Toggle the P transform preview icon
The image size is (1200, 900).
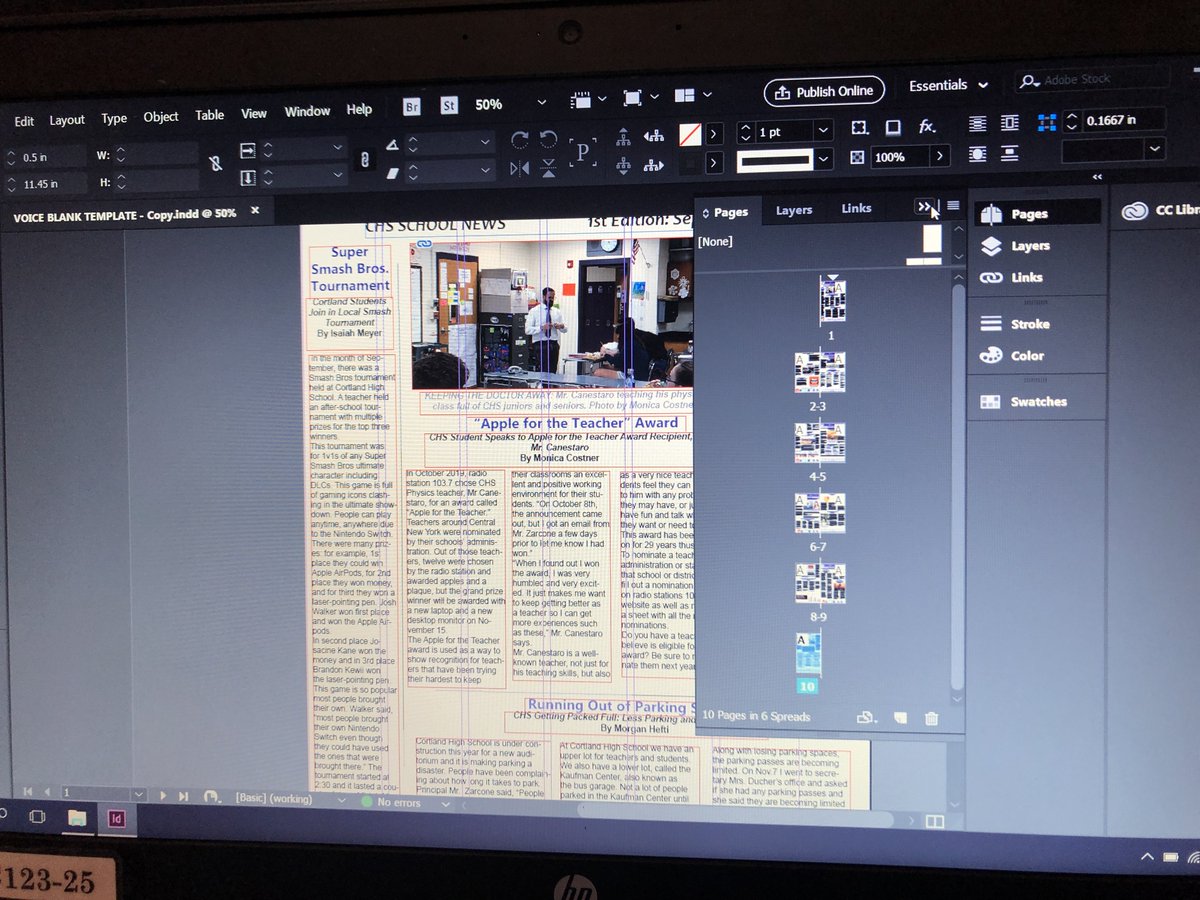583,152
